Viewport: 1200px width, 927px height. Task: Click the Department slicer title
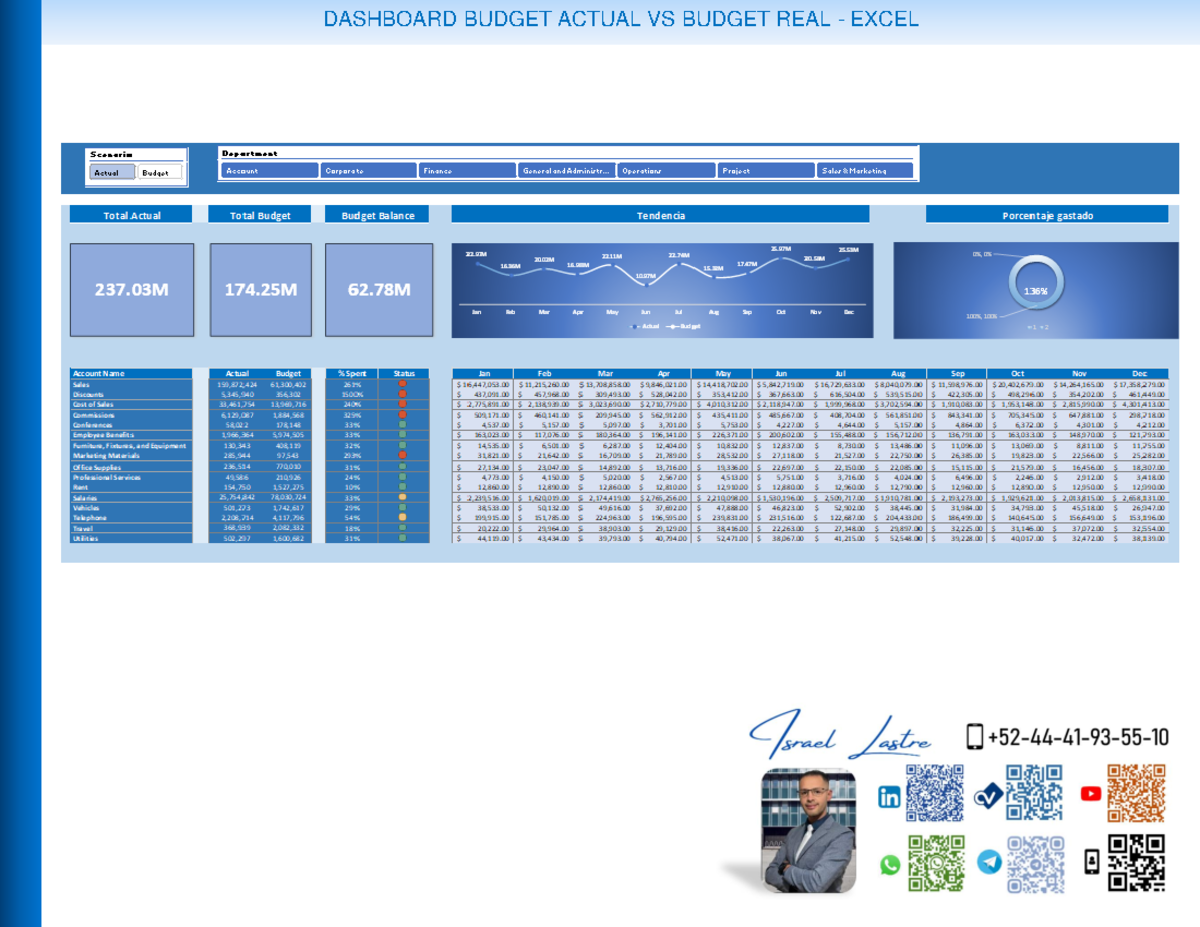point(250,154)
